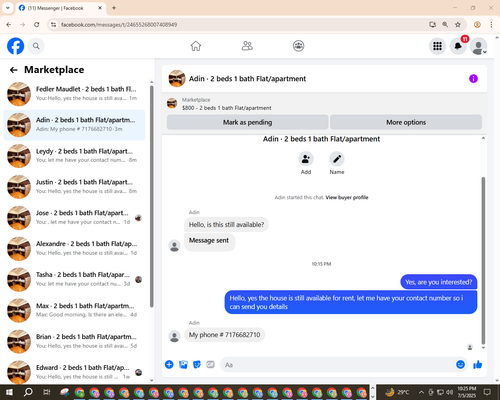This screenshot has width=500, height=400.
Task: Open the Facebook menu grid icon
Action: tap(437, 46)
